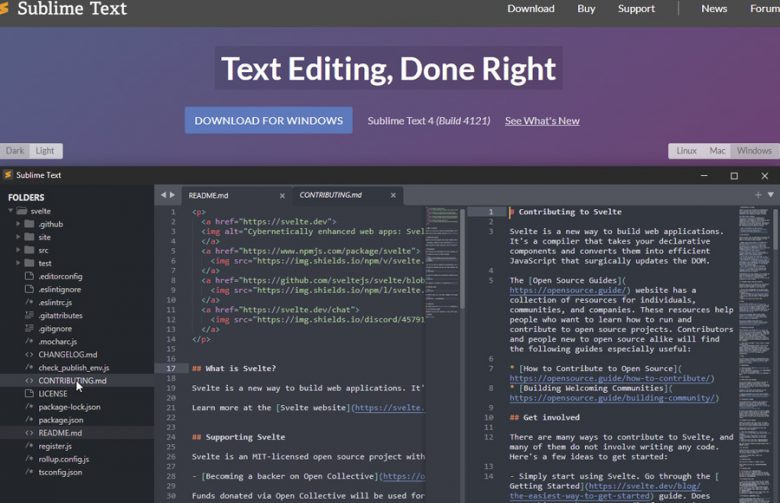The width and height of the screenshot is (780, 503).
Task: Go to the News section
Action: click(714, 8)
